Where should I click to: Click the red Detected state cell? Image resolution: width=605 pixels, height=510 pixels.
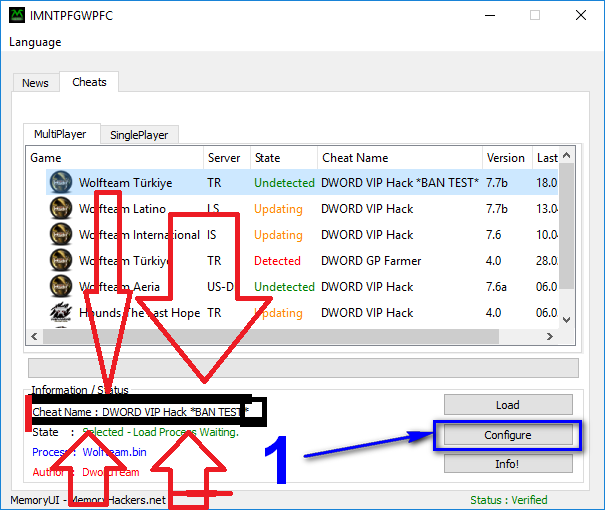[x=277, y=260]
